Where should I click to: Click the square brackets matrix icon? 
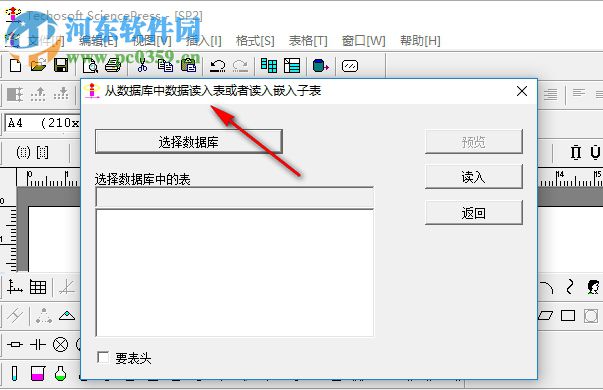coord(42,152)
